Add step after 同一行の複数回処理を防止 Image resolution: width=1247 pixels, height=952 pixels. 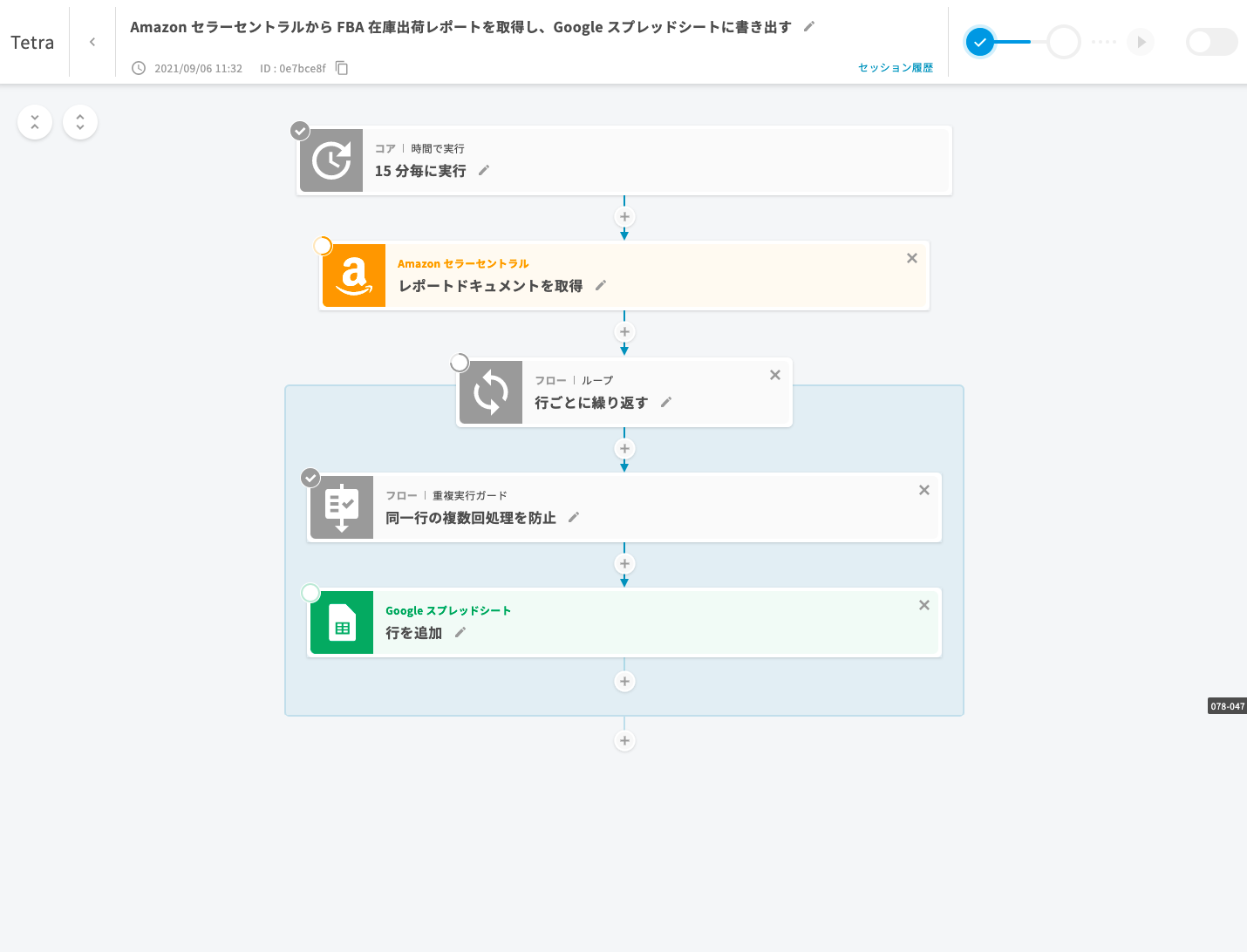point(624,564)
